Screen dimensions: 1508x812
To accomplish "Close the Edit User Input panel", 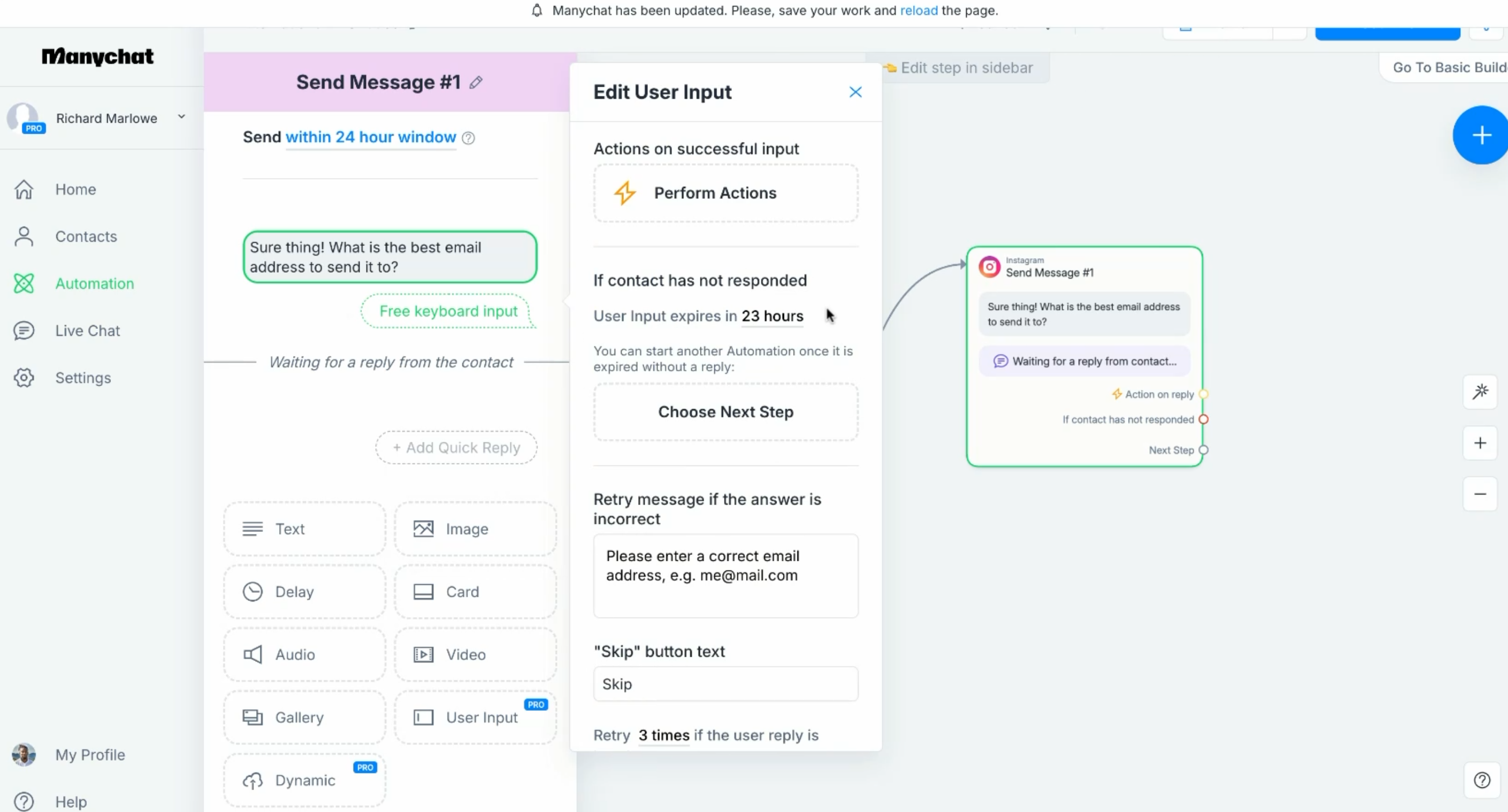I will pyautogui.click(x=855, y=93).
